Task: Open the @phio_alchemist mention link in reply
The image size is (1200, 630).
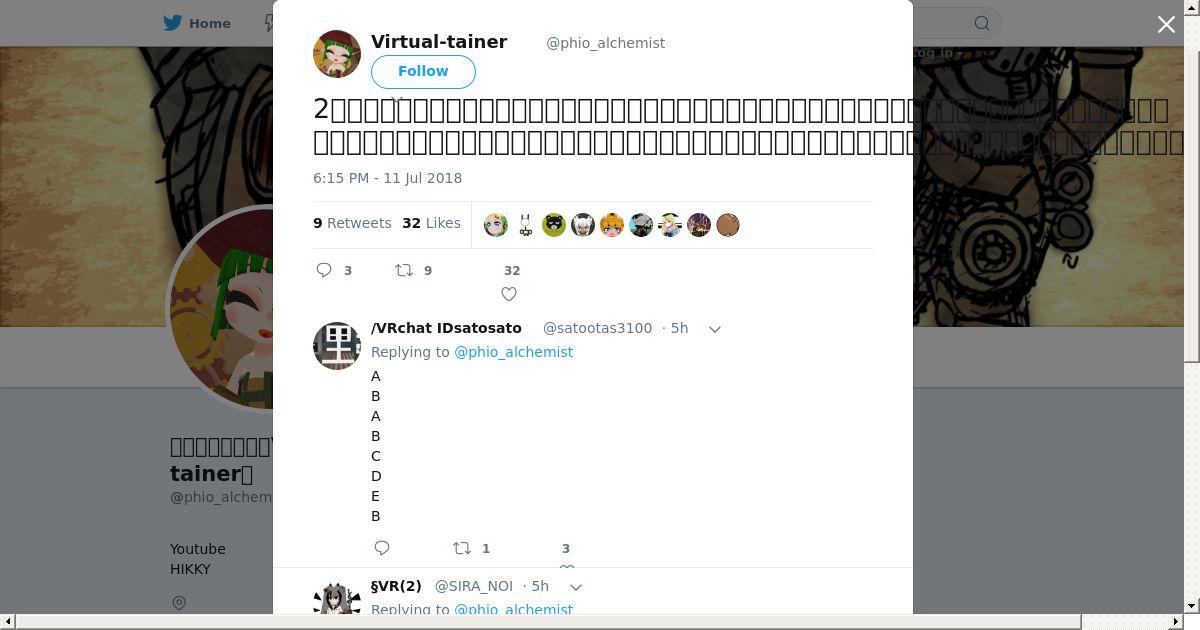Action: (514, 352)
